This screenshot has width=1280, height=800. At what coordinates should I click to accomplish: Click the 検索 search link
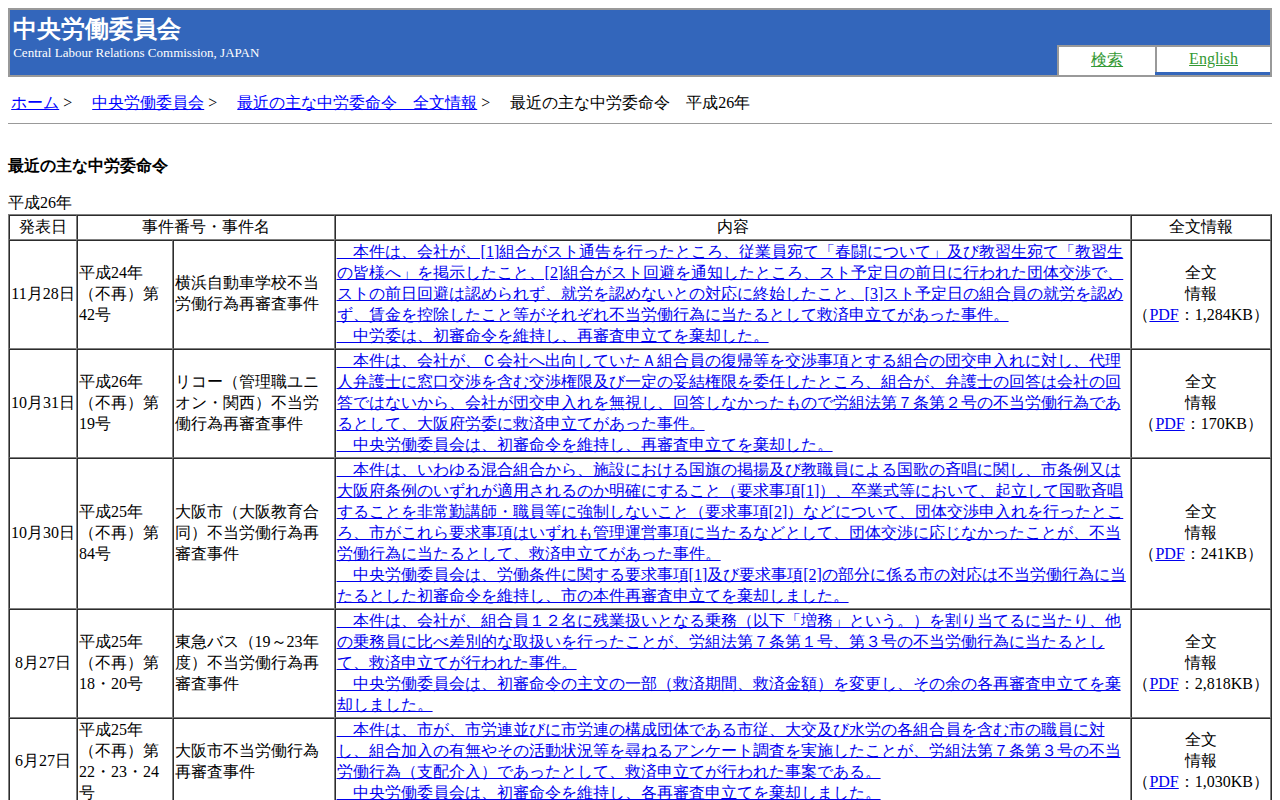point(1106,60)
